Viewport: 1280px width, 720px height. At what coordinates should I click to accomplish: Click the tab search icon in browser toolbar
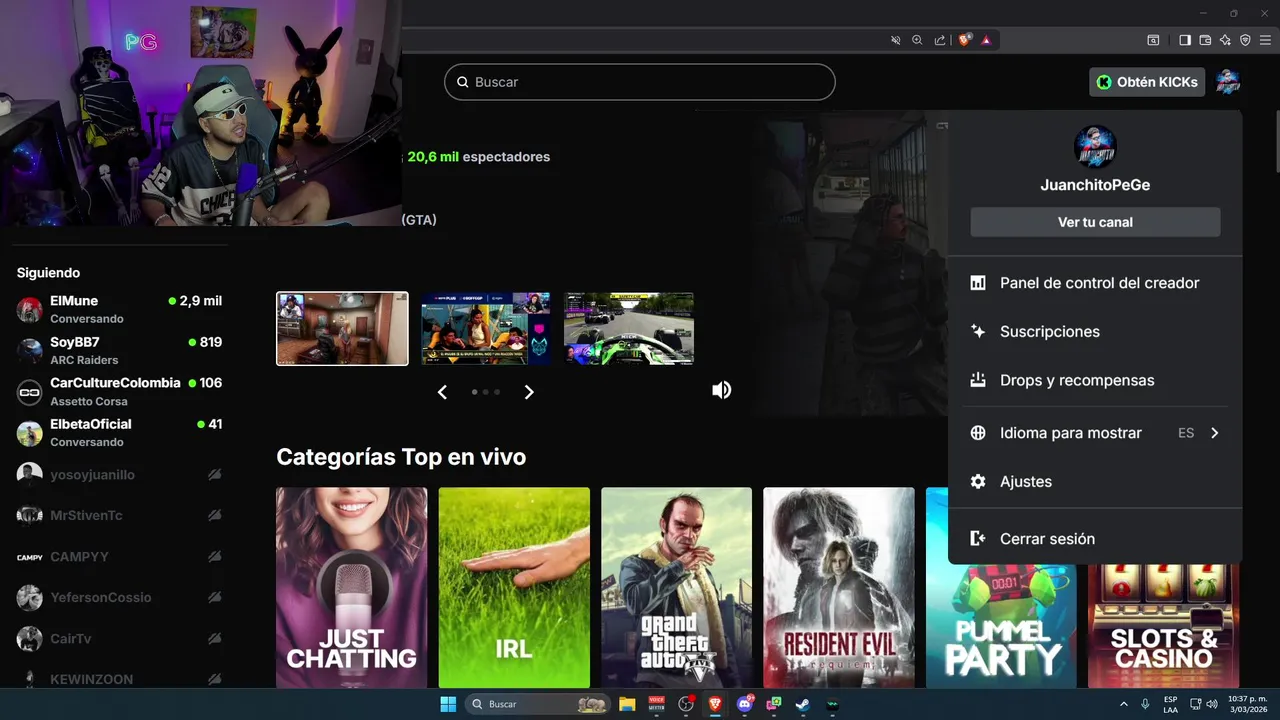[x=1153, y=40]
